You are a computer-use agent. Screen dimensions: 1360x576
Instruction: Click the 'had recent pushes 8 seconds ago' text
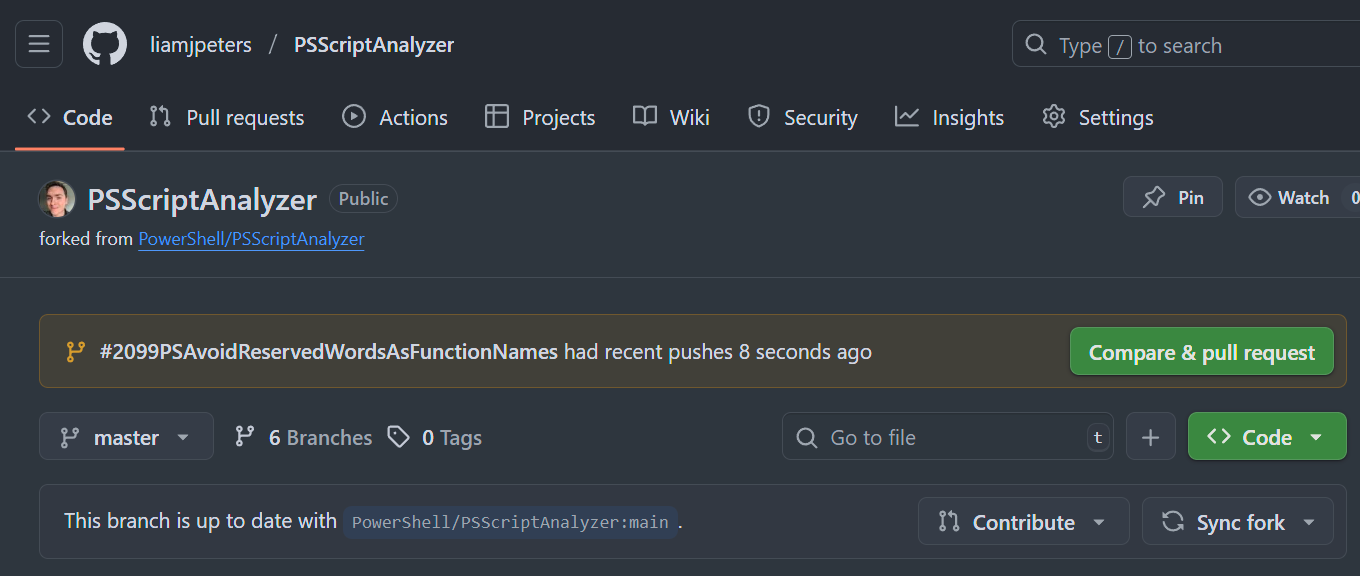(718, 352)
